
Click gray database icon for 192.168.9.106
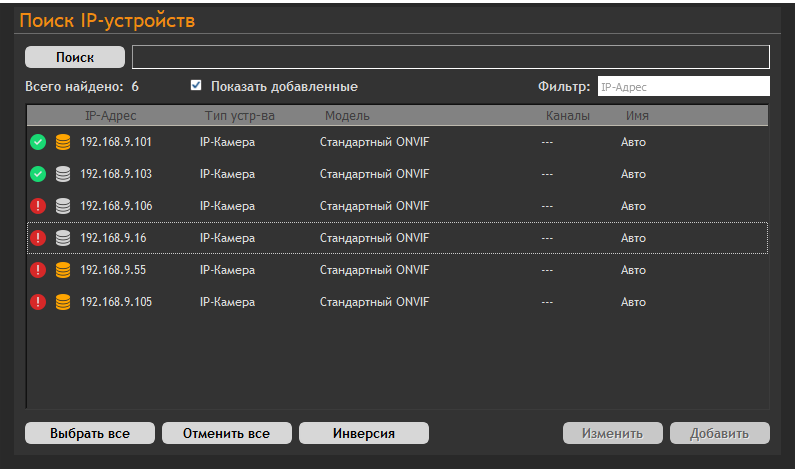(x=63, y=206)
